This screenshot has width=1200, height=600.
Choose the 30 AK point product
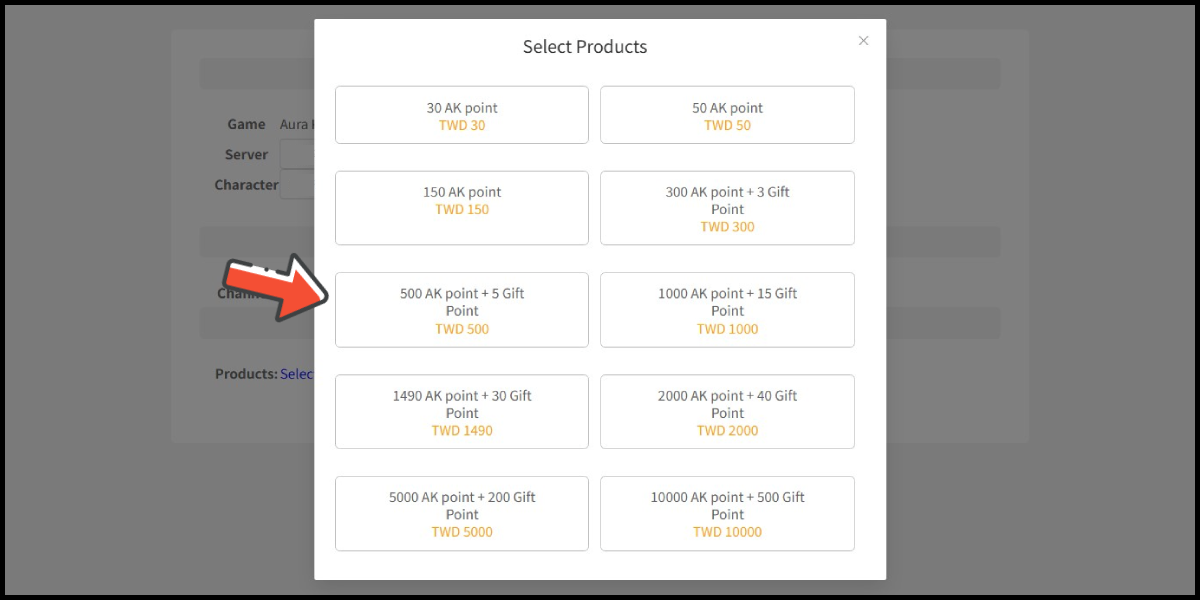tap(462, 115)
